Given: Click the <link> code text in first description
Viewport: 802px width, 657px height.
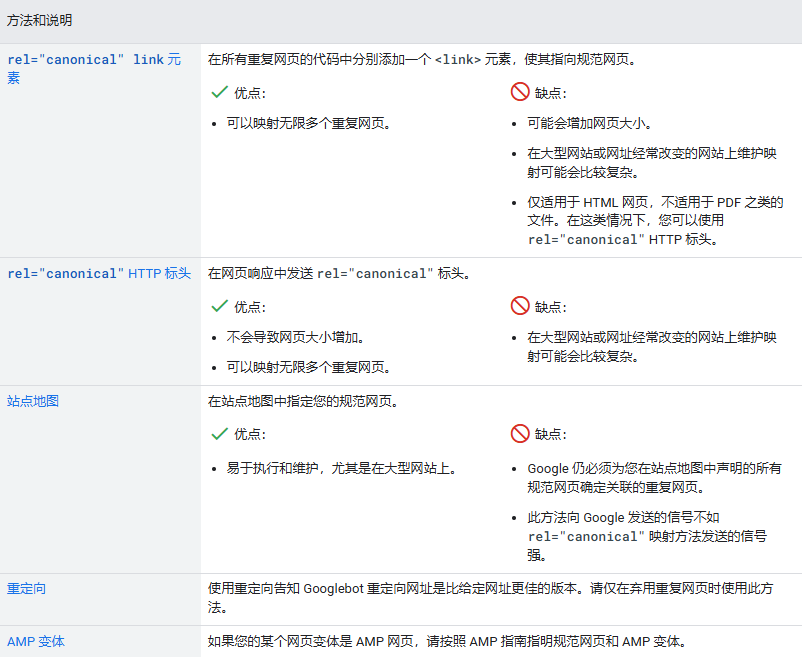Looking at the screenshot, I should tap(464, 60).
